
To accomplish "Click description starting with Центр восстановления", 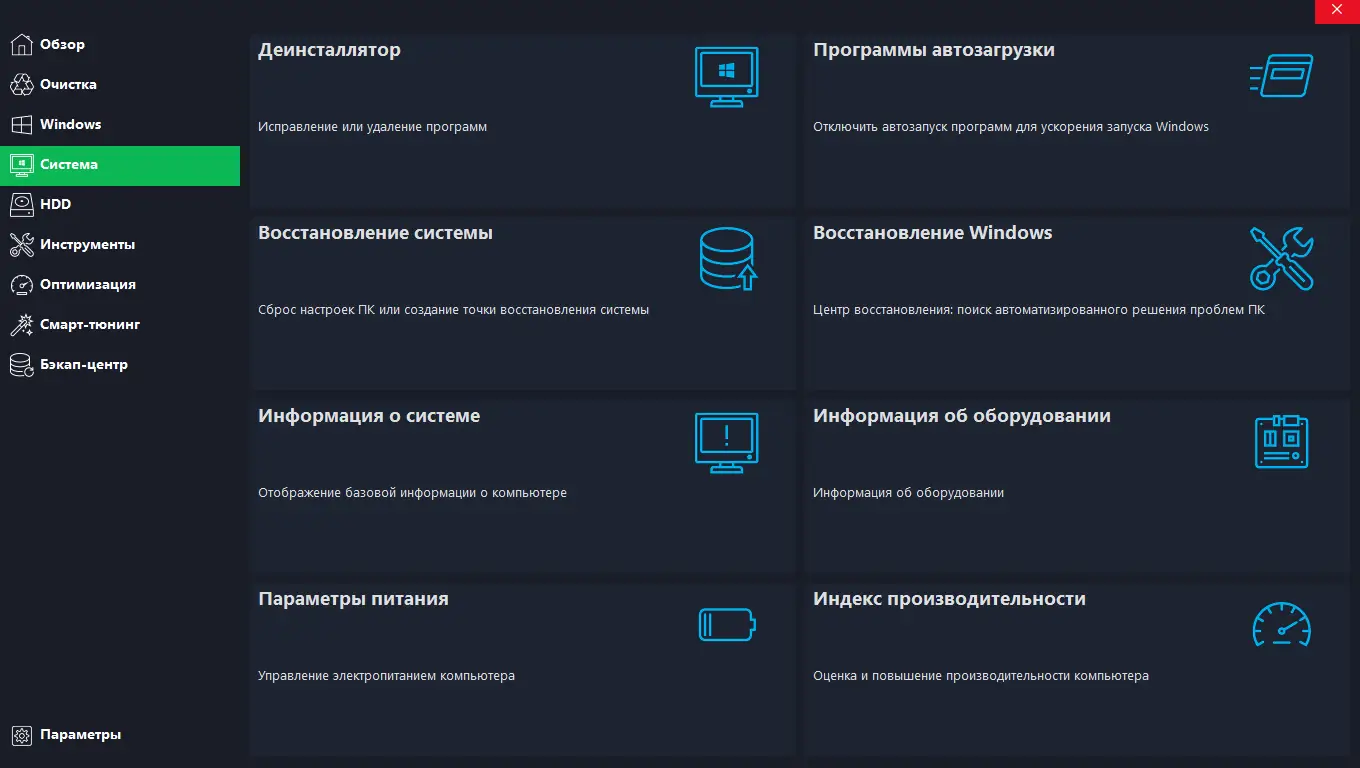I will point(1039,310).
